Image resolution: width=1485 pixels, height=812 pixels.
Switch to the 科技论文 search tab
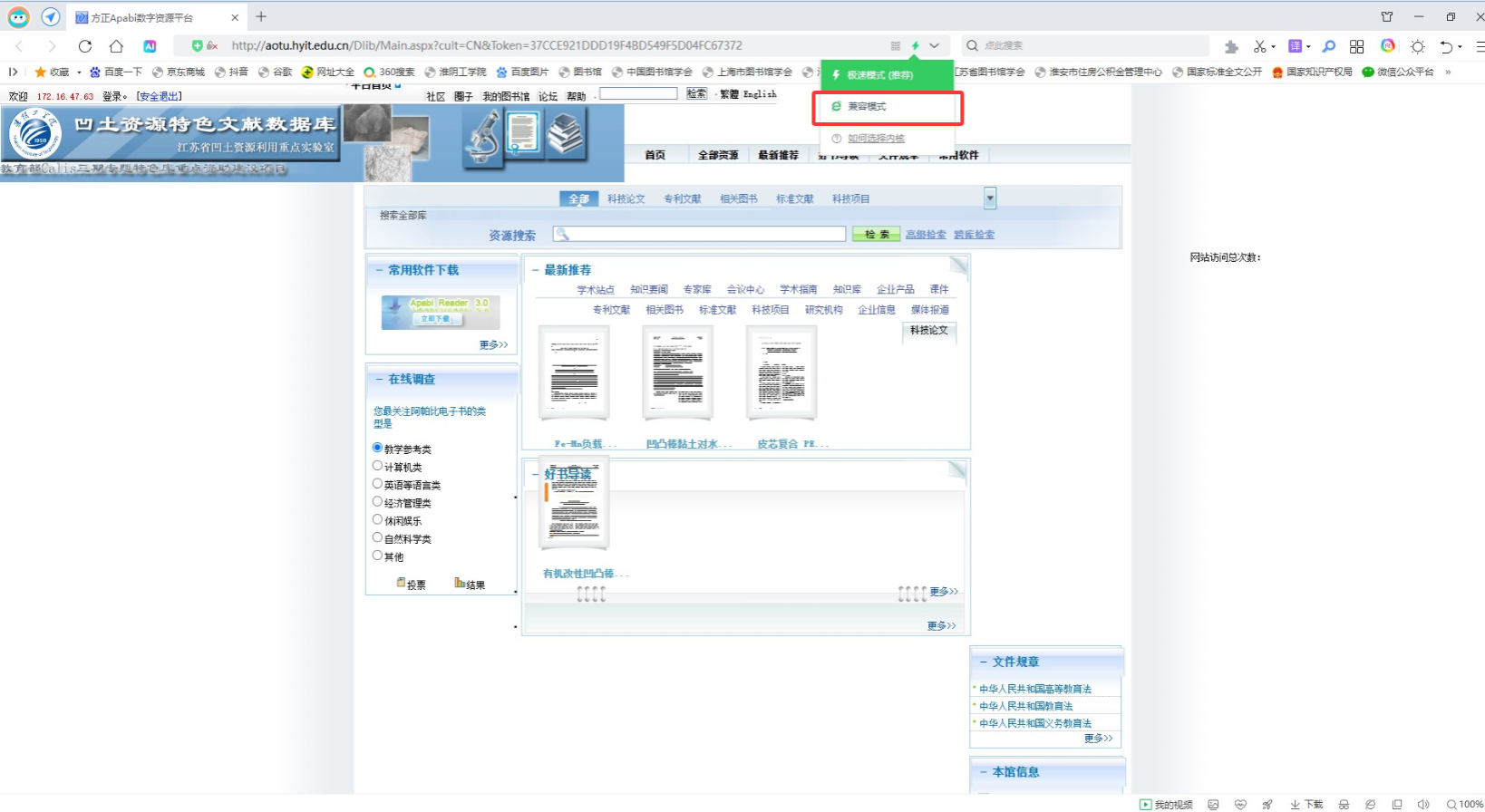(626, 198)
